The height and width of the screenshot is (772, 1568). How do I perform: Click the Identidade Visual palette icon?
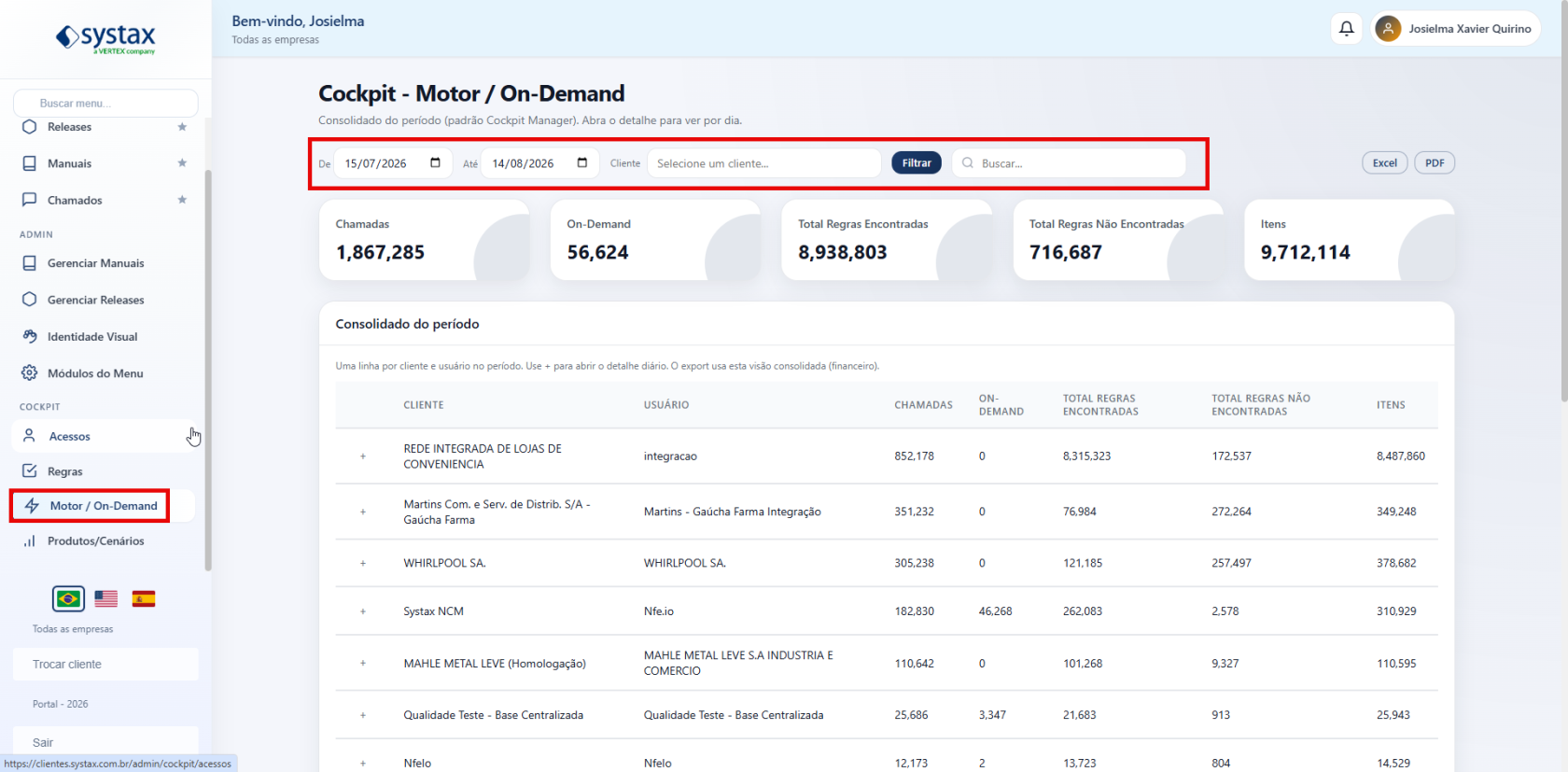[29, 336]
